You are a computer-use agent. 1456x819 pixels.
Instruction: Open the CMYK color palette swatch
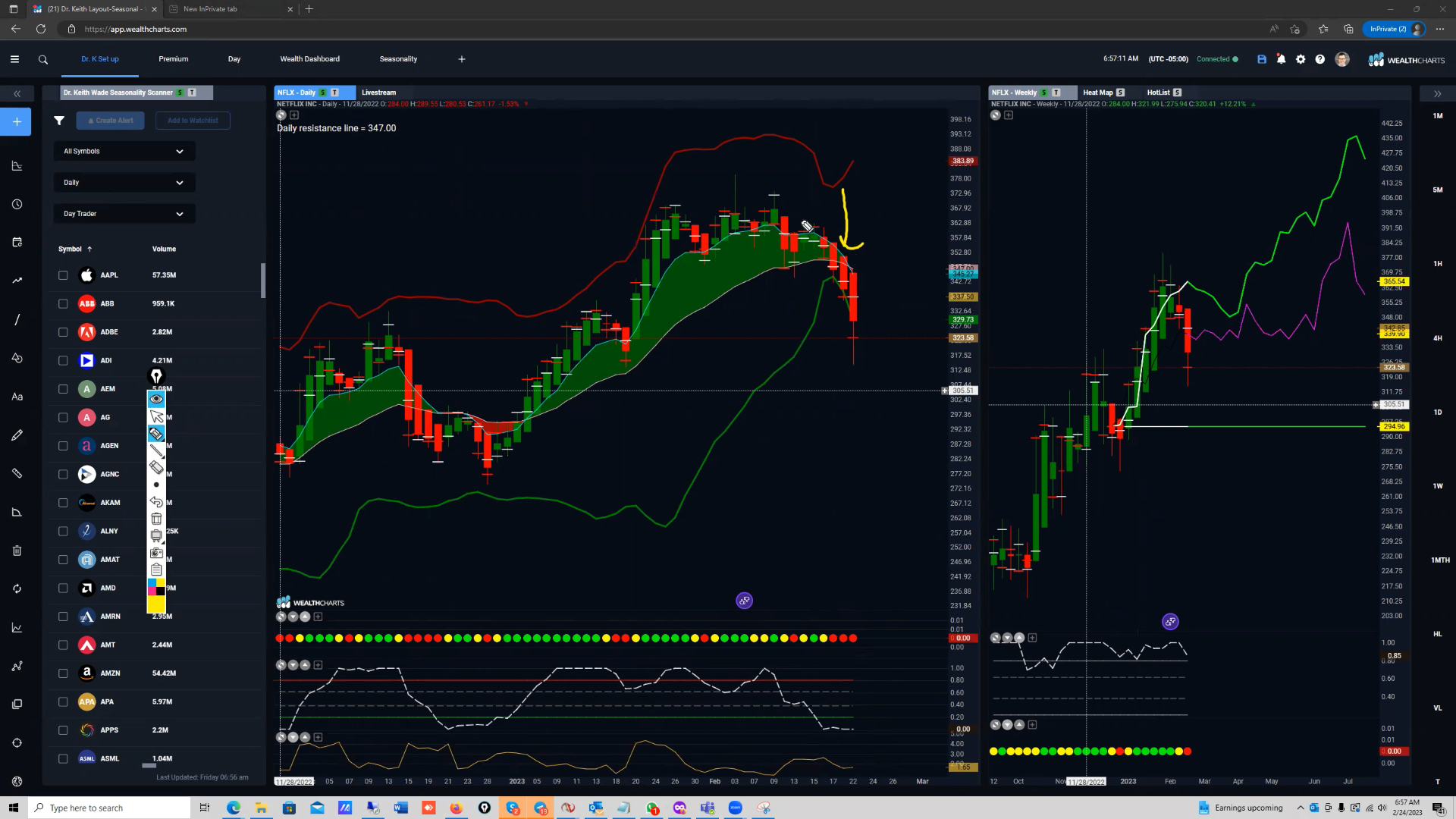click(156, 587)
